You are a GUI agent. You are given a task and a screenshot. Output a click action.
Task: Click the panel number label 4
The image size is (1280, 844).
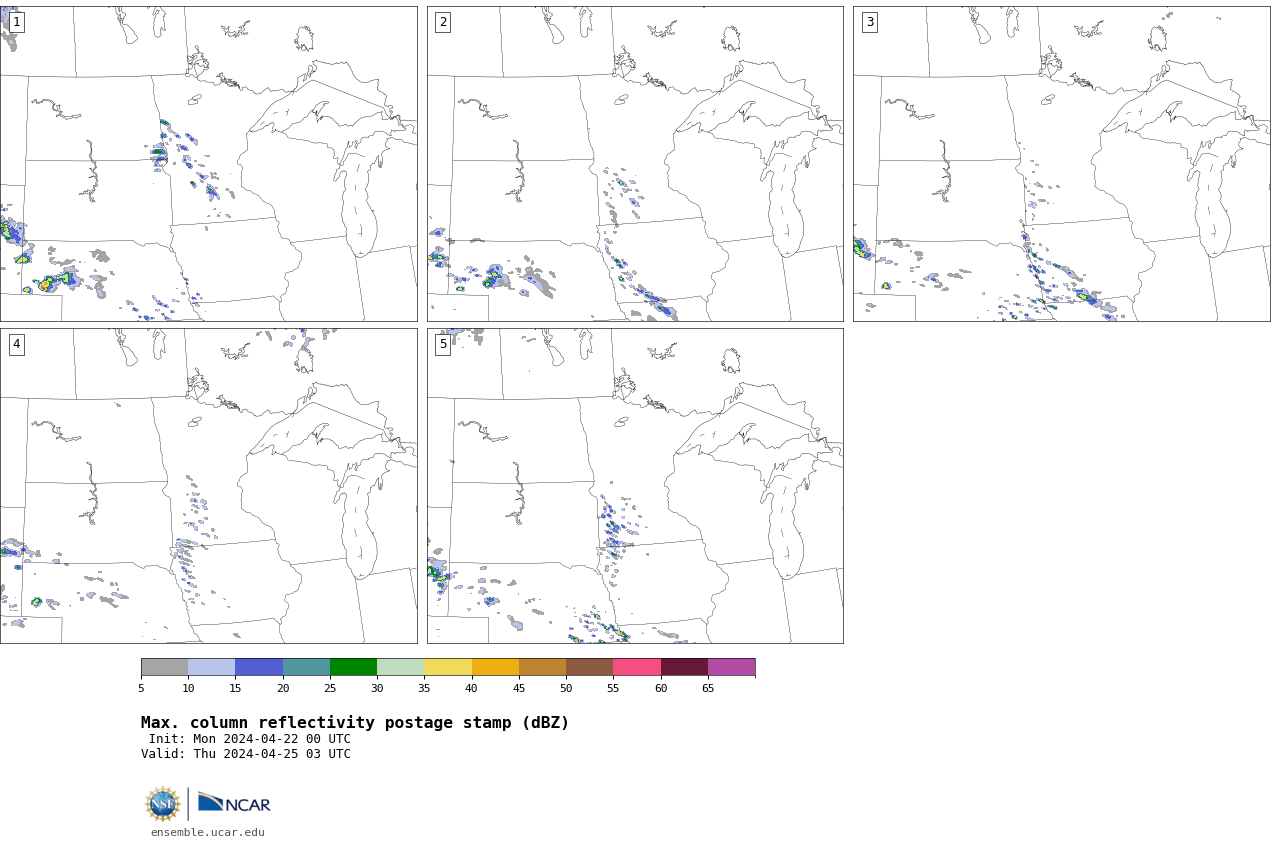point(16,344)
